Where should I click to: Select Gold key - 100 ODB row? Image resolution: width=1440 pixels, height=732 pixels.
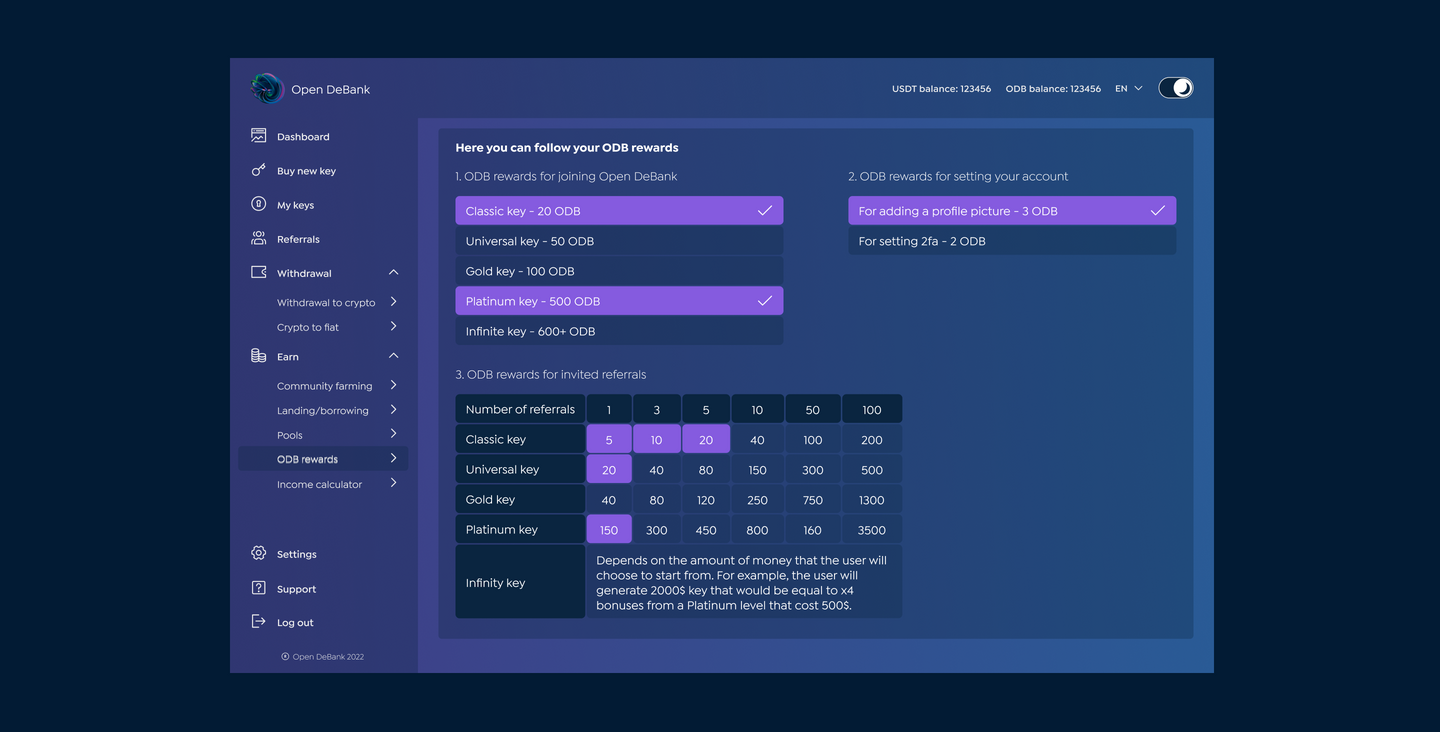pos(618,271)
